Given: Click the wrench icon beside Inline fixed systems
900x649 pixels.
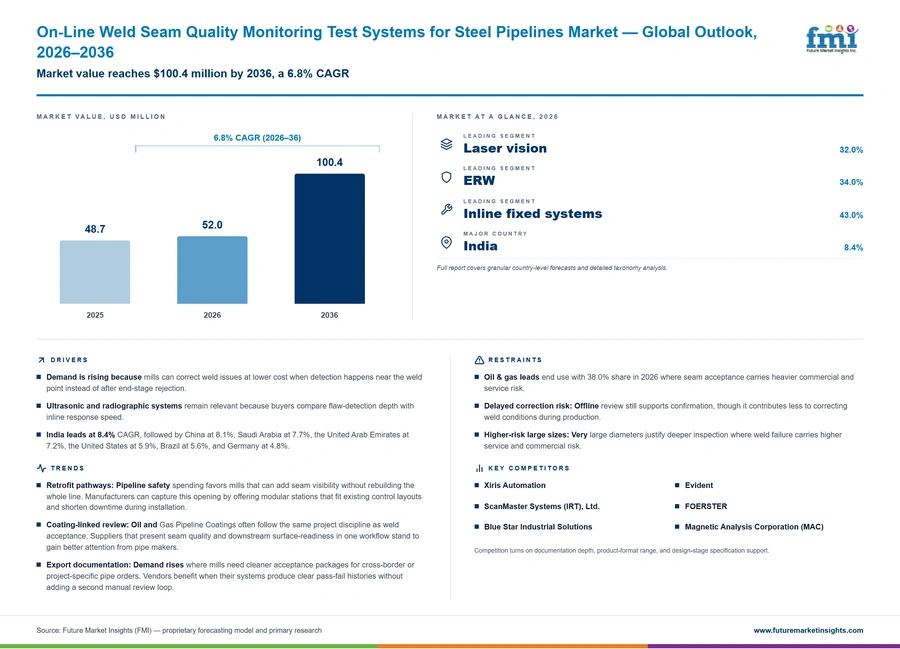Looking at the screenshot, I should 446,209.
